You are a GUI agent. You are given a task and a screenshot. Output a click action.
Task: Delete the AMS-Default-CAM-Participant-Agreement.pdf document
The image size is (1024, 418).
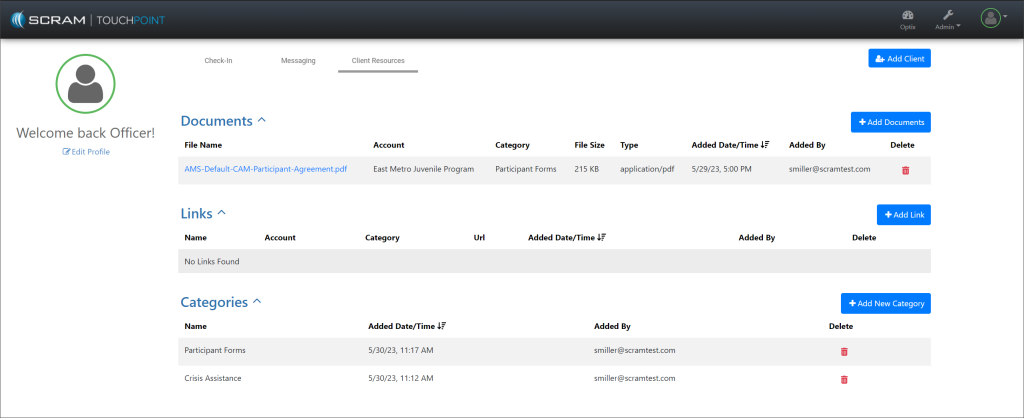tap(905, 170)
